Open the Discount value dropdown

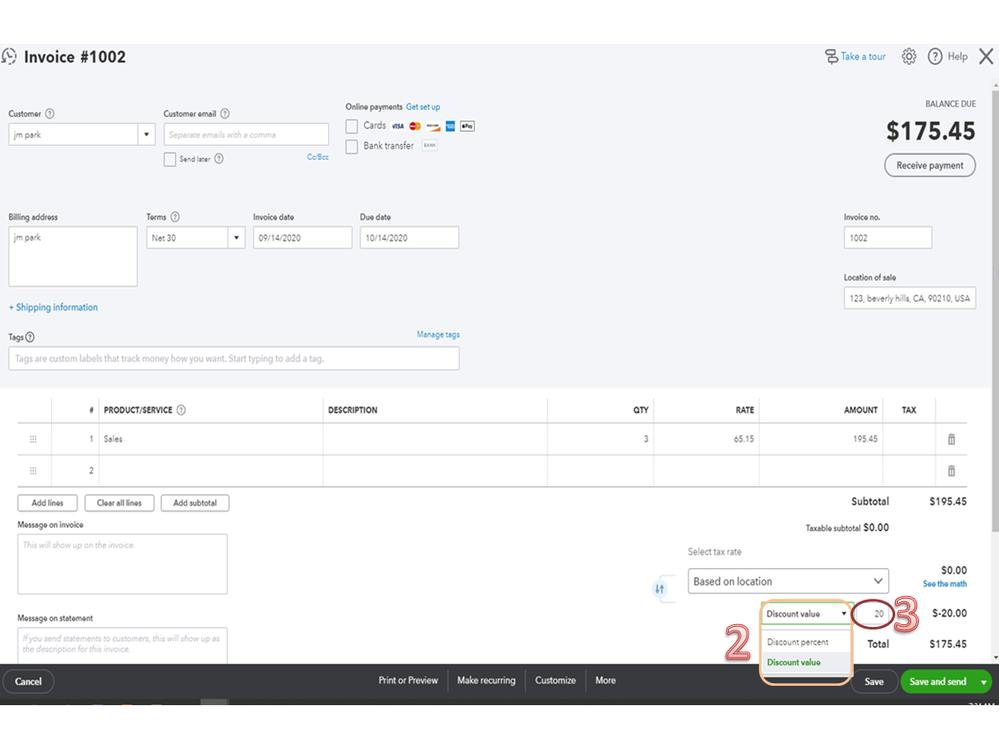coord(807,614)
